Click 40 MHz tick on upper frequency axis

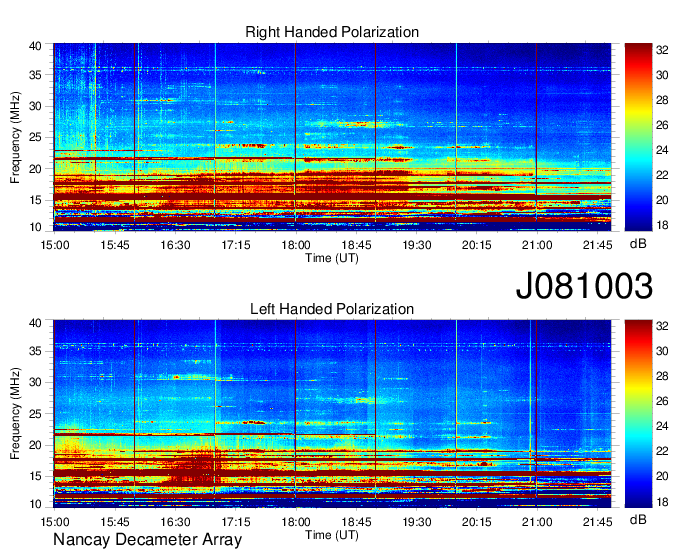coord(35,46)
